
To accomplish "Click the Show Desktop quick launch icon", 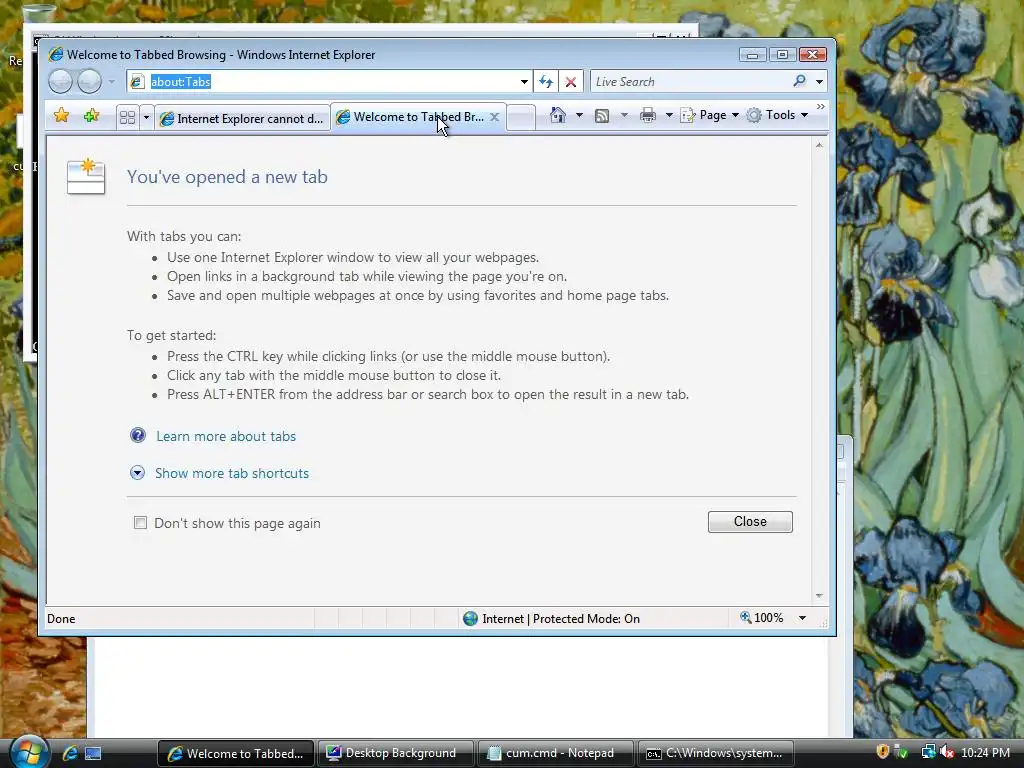I will pyautogui.click(x=93, y=754).
